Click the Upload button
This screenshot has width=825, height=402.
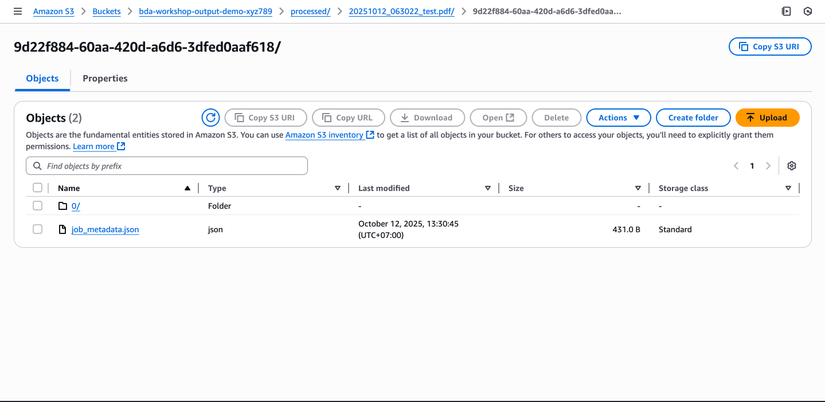767,118
